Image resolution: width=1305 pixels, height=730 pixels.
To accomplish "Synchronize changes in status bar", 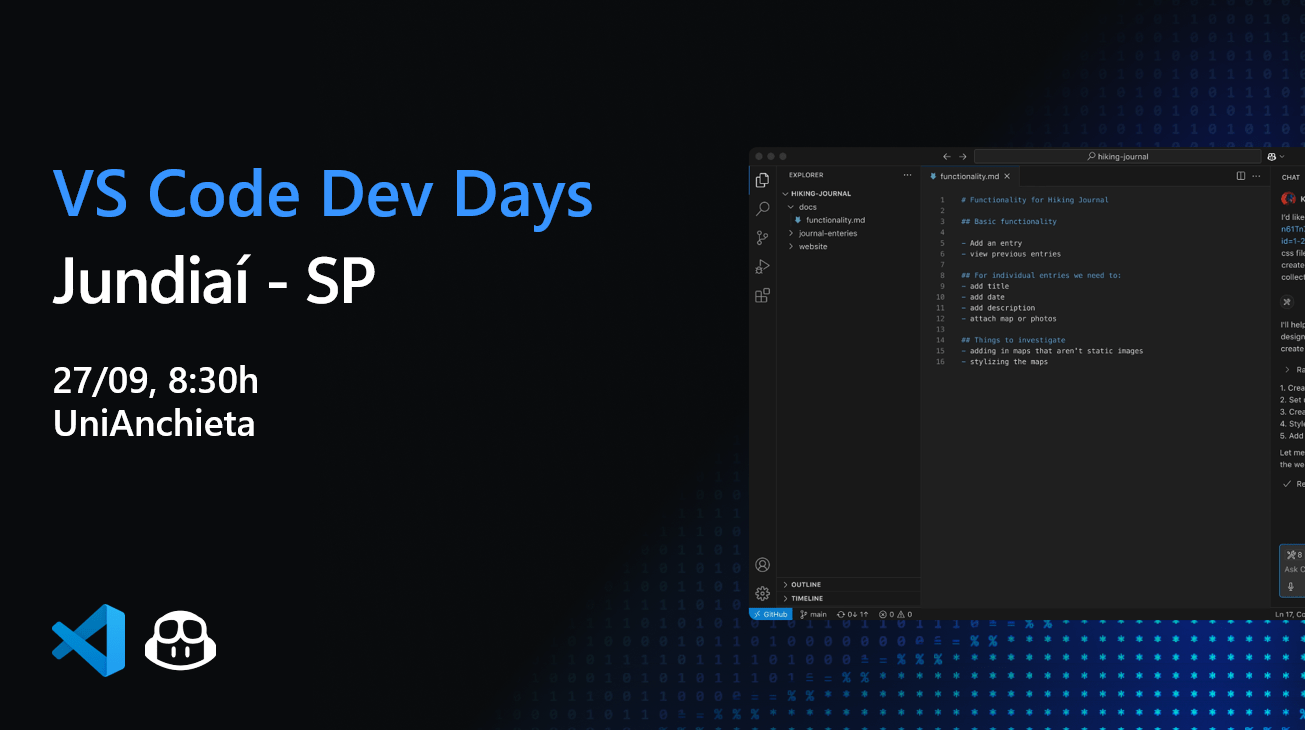I will (x=853, y=614).
